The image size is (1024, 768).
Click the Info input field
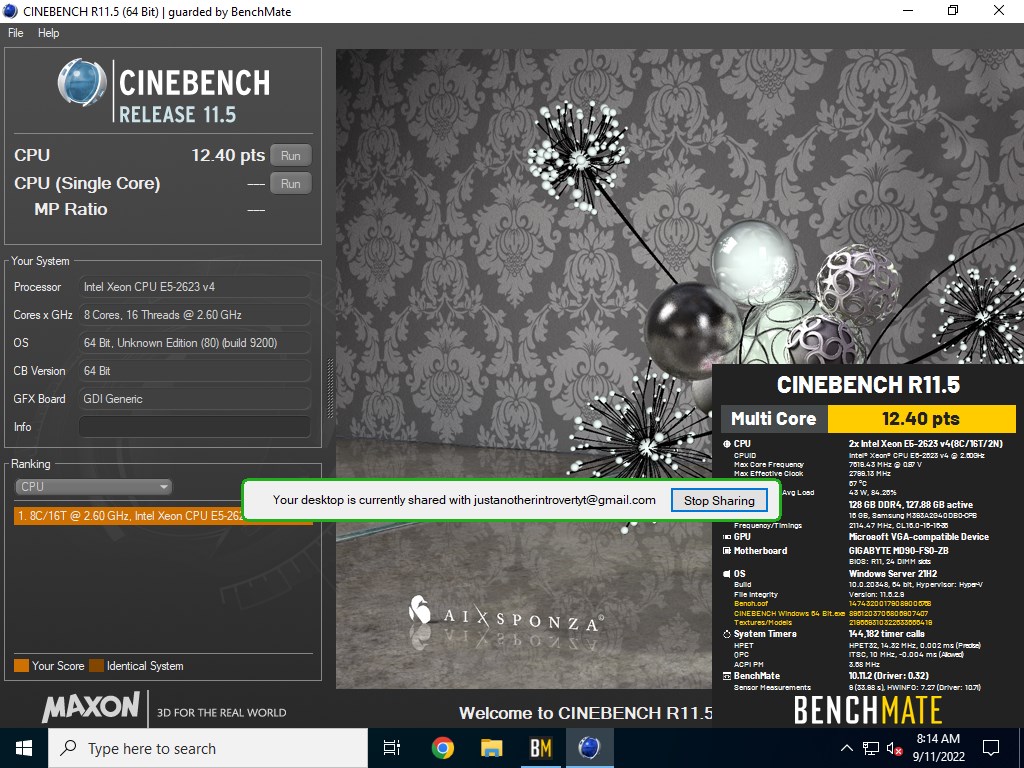point(195,426)
